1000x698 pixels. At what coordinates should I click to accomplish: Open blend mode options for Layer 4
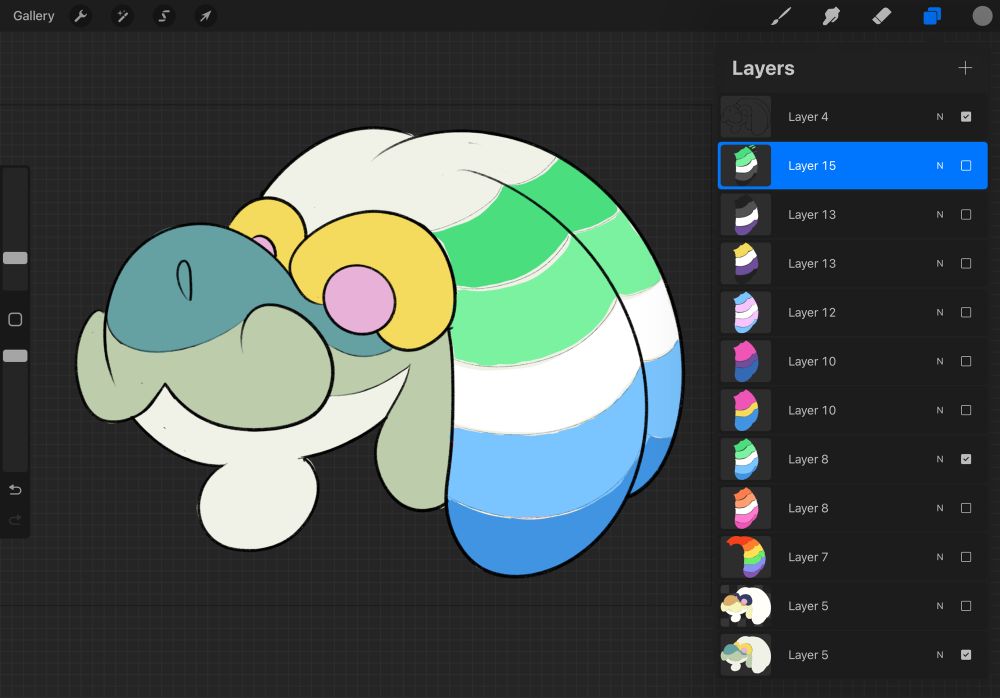(x=939, y=117)
